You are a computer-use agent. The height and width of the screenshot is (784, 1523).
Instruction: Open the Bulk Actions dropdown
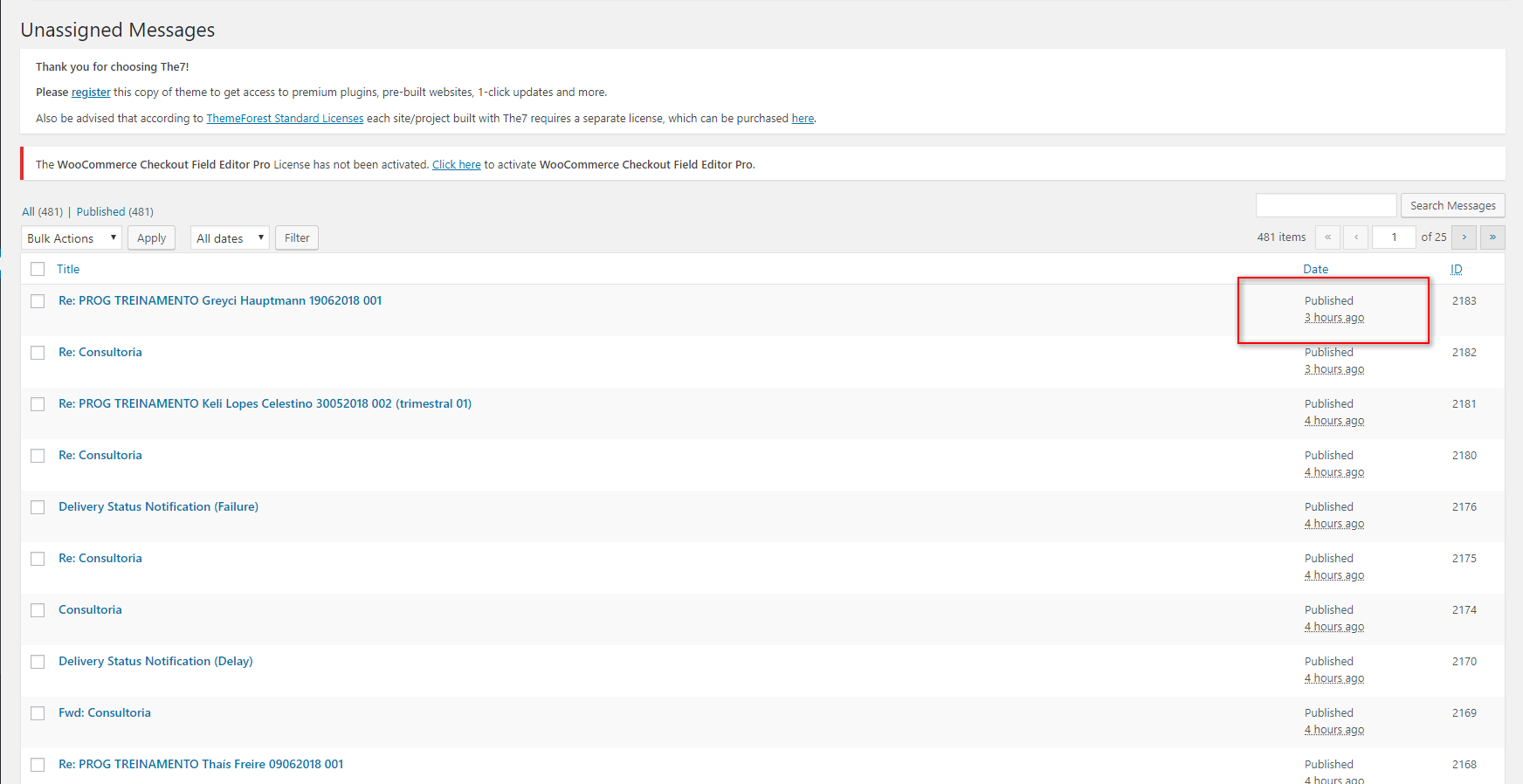click(72, 238)
